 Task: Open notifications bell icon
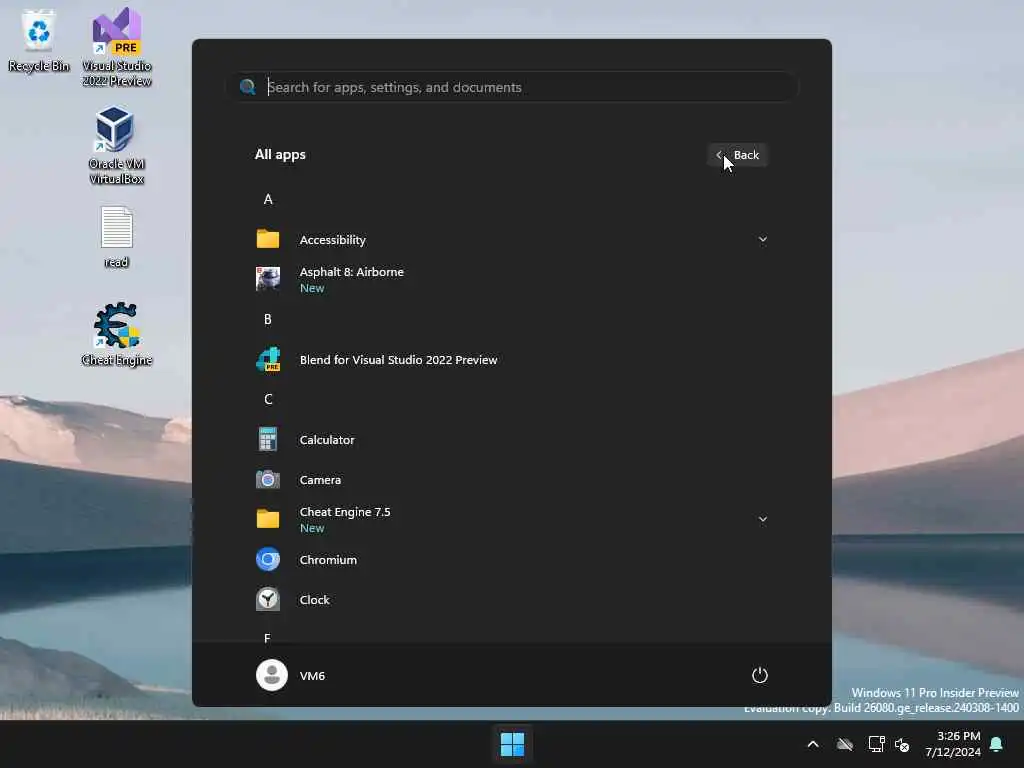996,744
